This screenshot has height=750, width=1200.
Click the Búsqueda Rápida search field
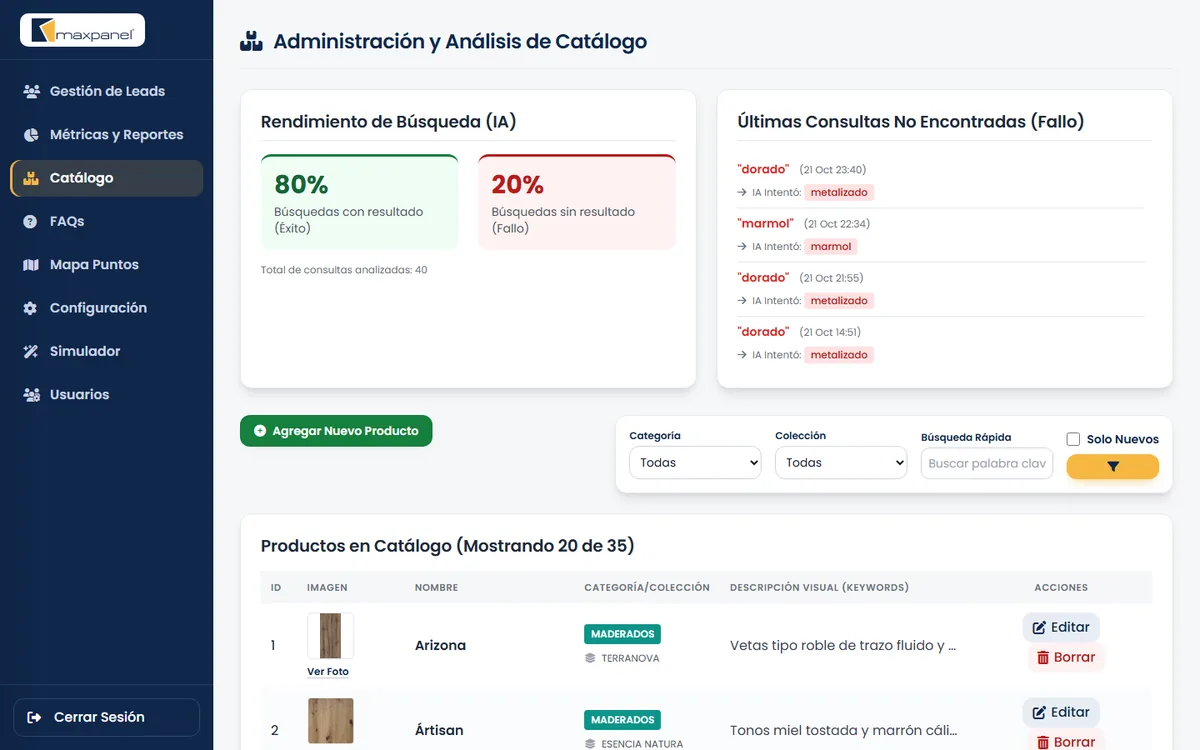pyautogui.click(x=987, y=463)
